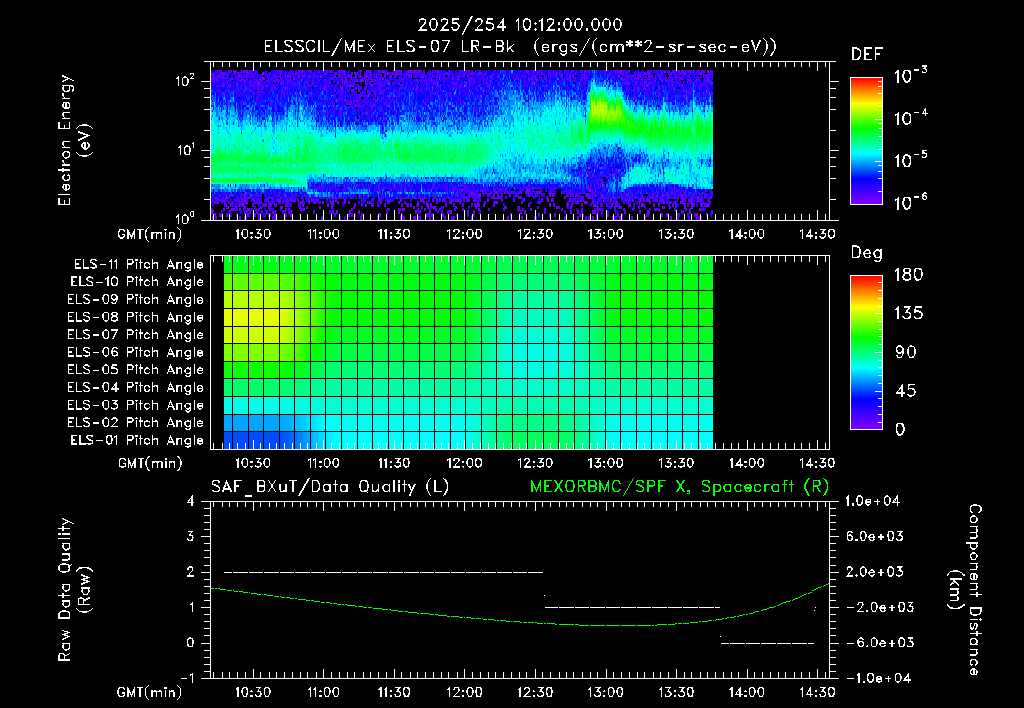
Task: Click the 10:30 tick label under the pitch angle panel
Action: tap(253, 463)
